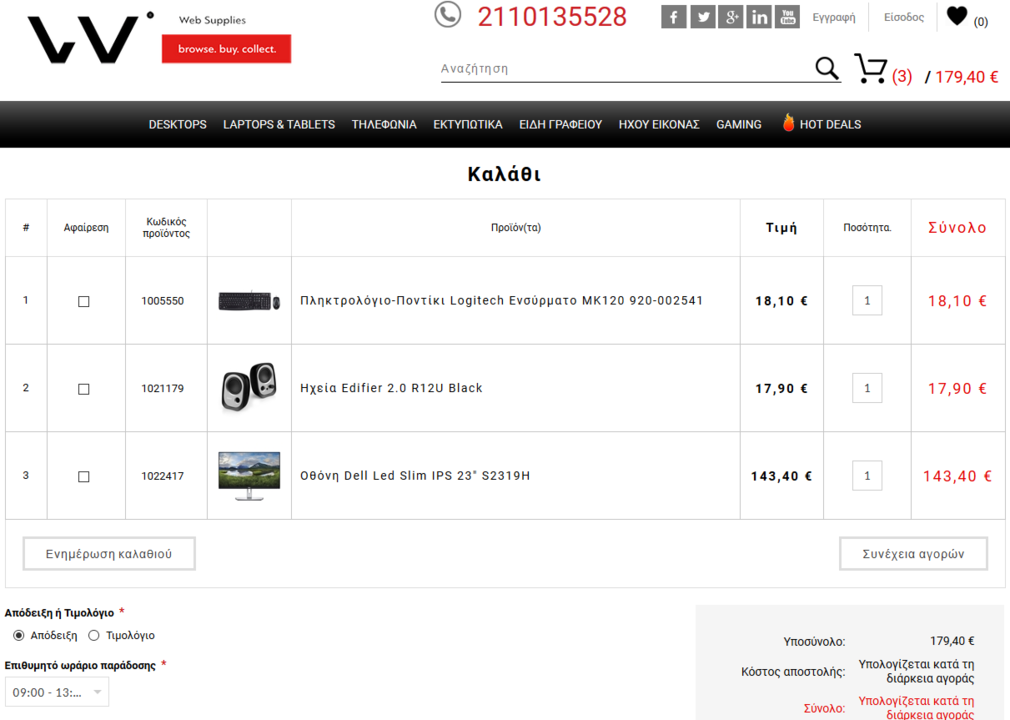Image resolution: width=1010 pixels, height=720 pixels.
Task: Open the LinkedIn social icon
Action: [759, 17]
